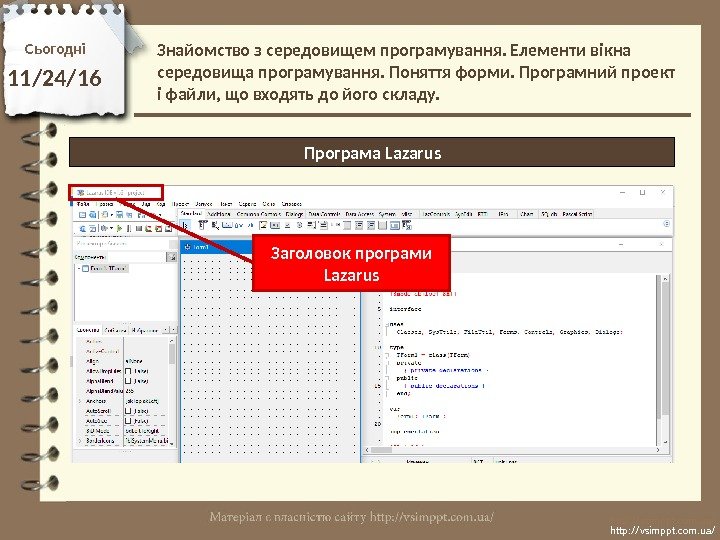Collapse the TForm1 class fold marker
This screenshot has width=720, height=540.
pyautogui.click(x=387, y=356)
